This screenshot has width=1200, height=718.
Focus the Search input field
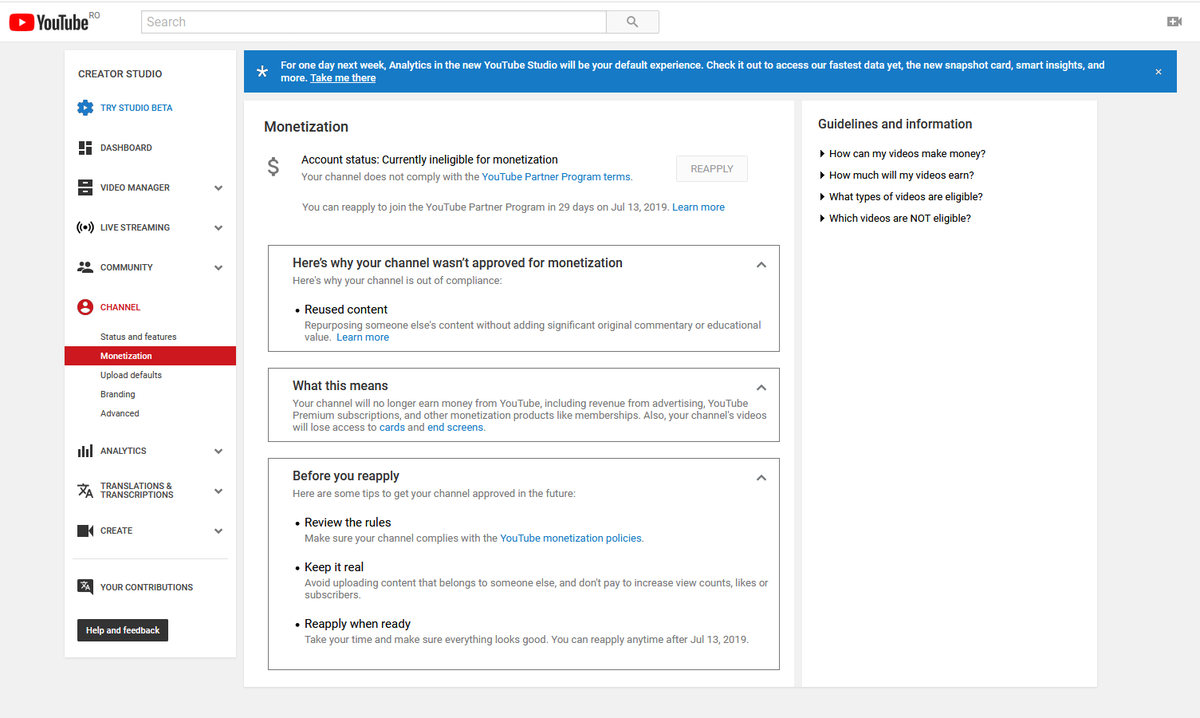tap(374, 22)
